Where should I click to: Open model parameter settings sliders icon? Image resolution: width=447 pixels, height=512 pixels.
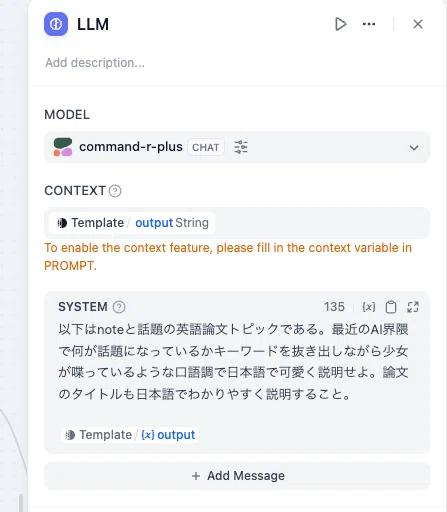[x=241, y=147]
